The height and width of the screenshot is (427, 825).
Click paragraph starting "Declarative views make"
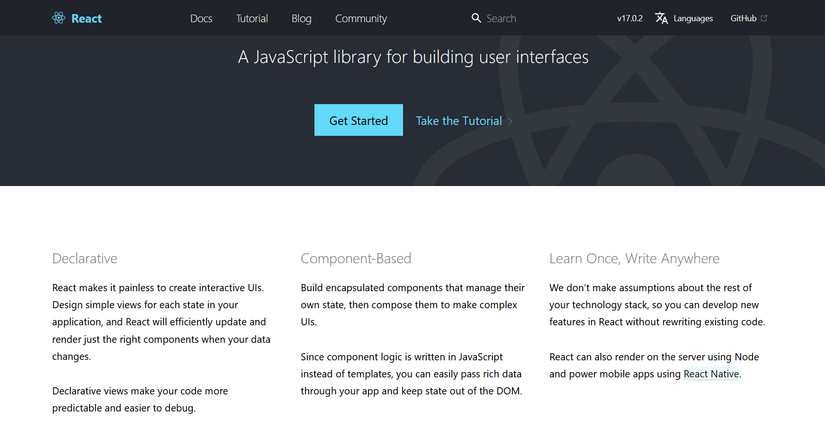(x=140, y=399)
